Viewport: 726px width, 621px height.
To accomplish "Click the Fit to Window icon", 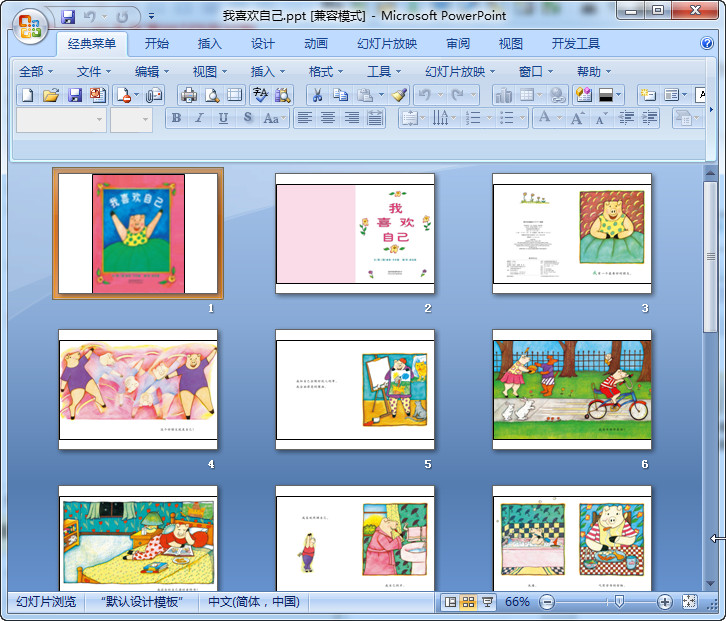I will click(689, 602).
